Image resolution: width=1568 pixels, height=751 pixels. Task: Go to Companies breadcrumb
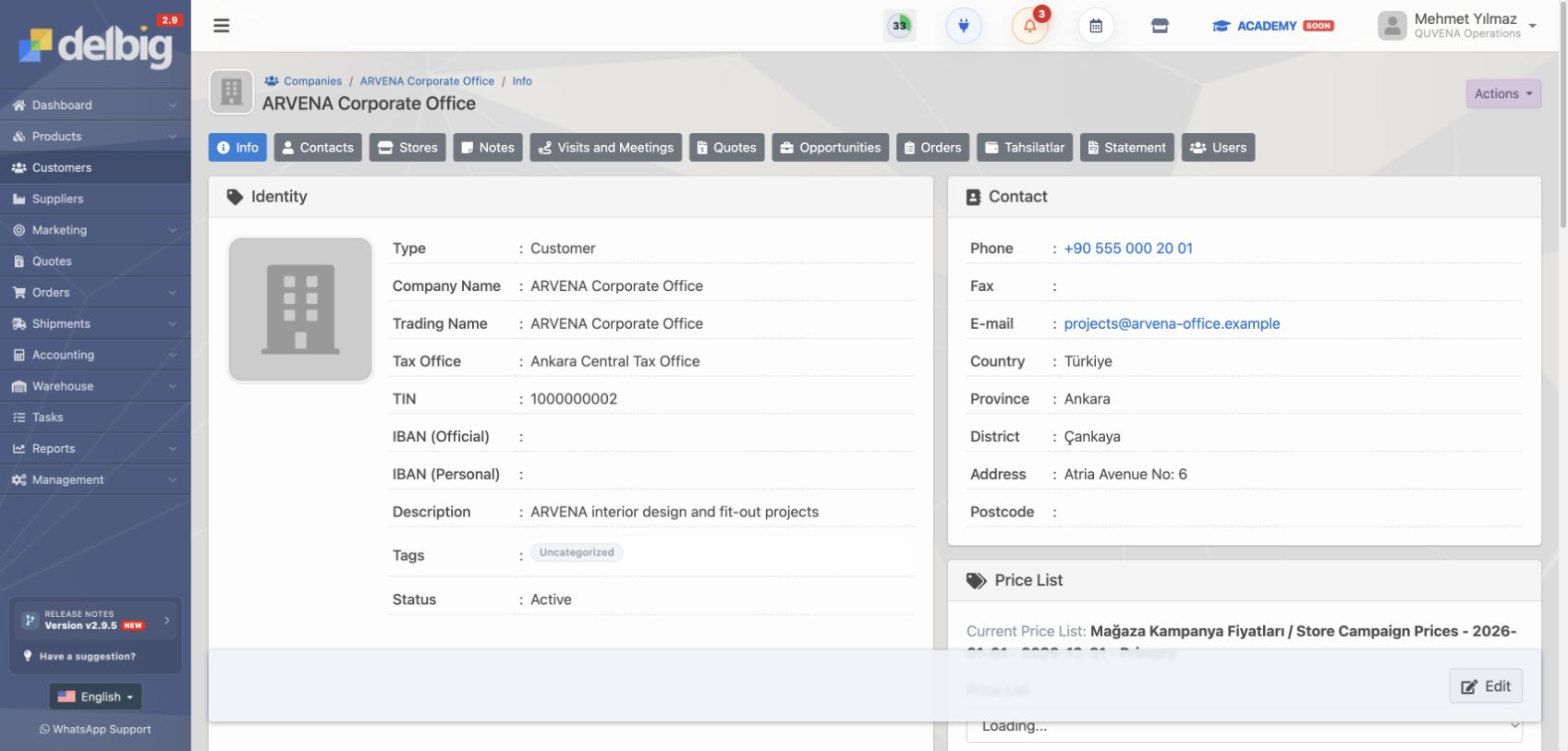point(303,81)
